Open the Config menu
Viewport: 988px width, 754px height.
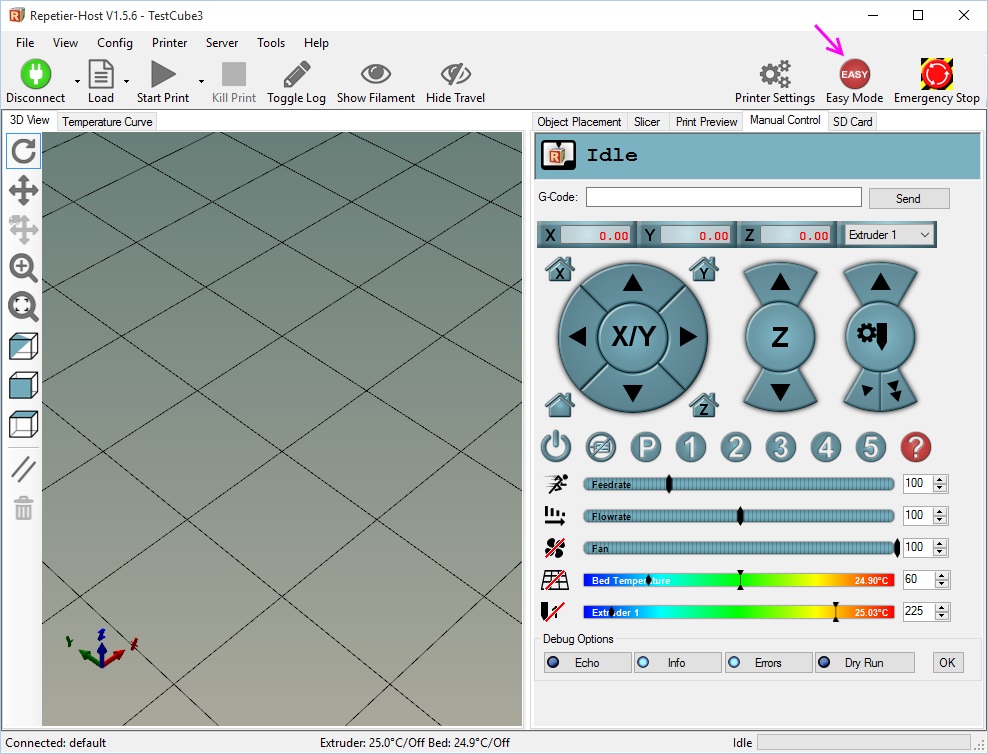115,43
